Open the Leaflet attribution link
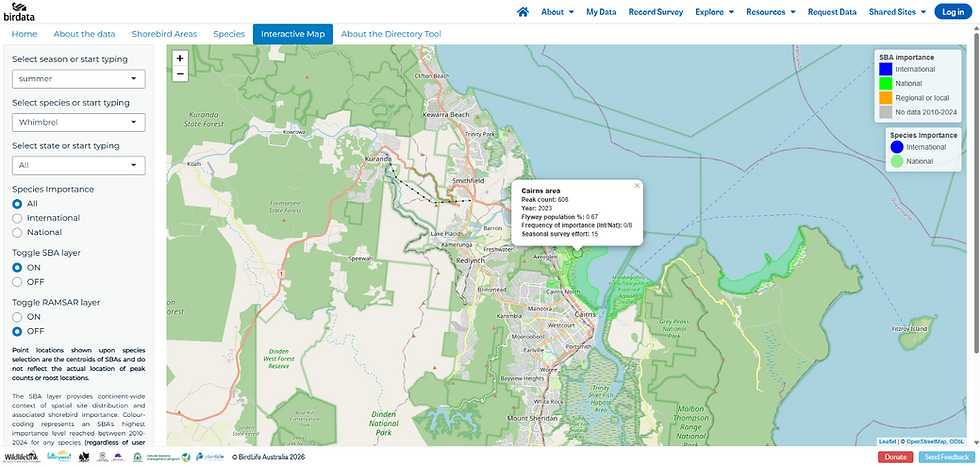The height and width of the screenshot is (466, 980). [x=887, y=442]
